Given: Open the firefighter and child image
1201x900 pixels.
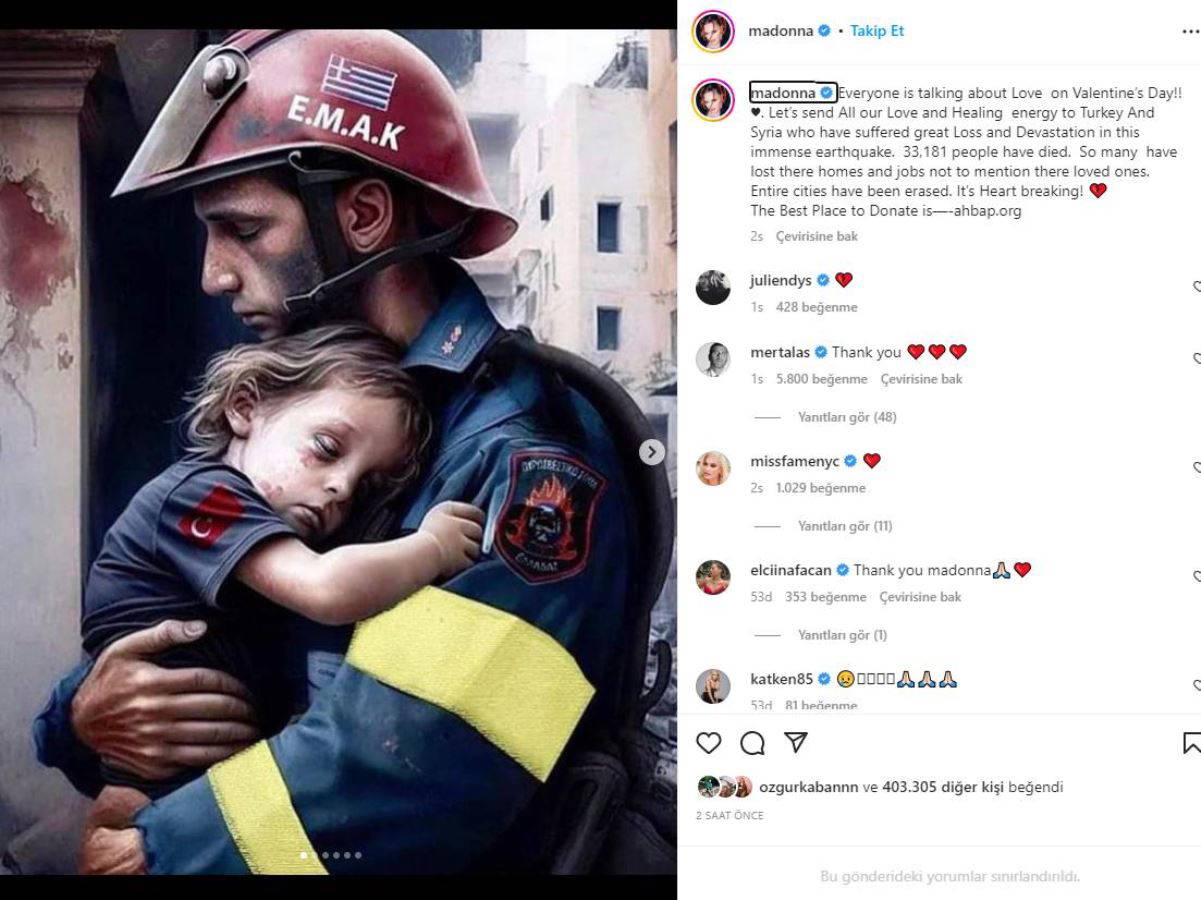Looking at the screenshot, I should [338, 452].
